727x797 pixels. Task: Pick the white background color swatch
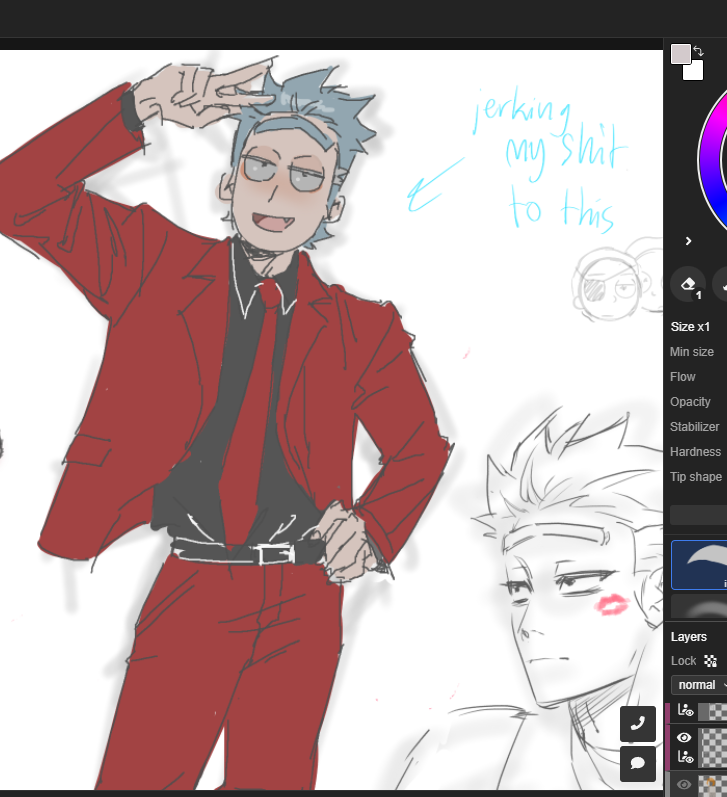click(695, 71)
